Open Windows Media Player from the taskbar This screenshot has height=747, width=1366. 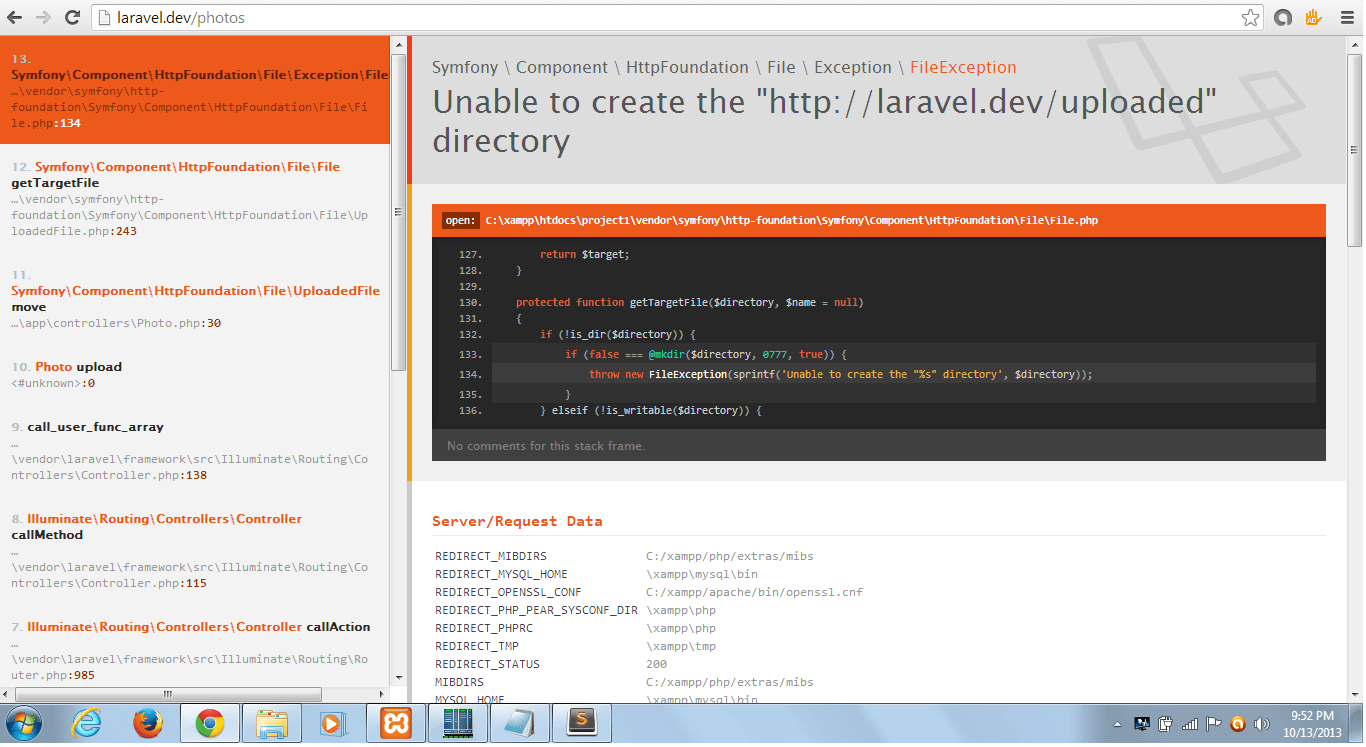(x=334, y=722)
